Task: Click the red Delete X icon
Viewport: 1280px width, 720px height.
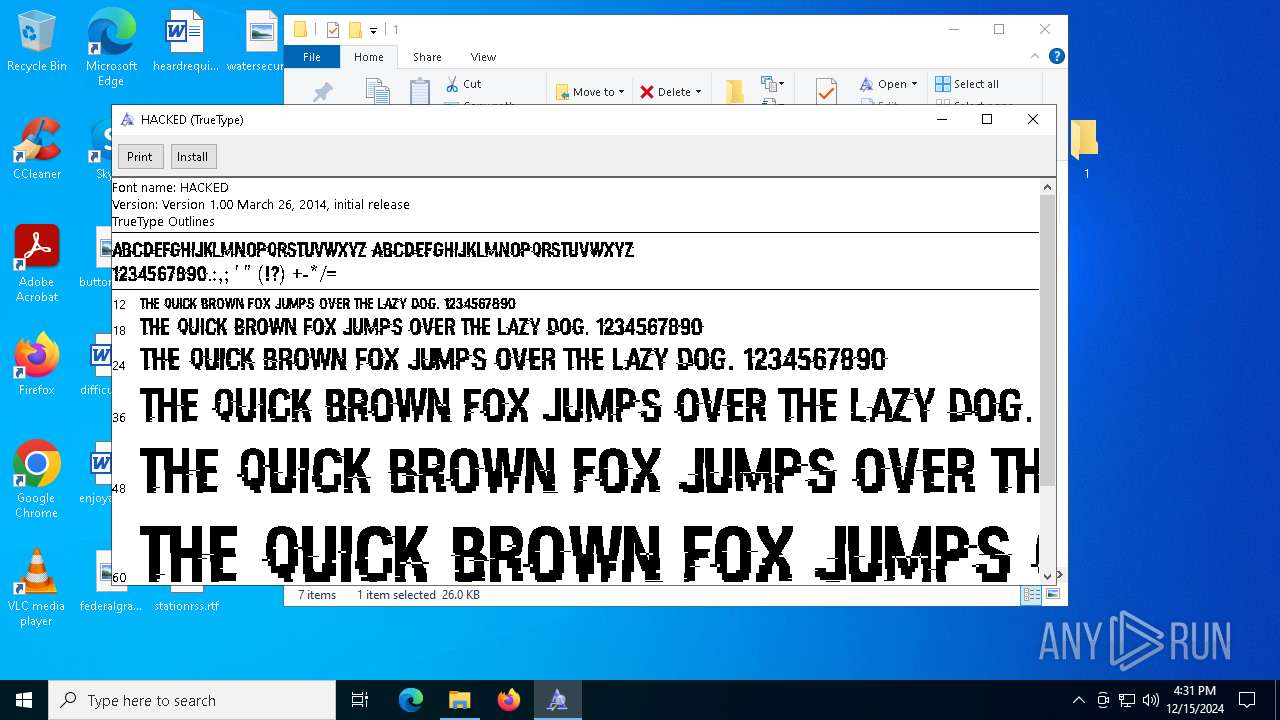Action: 647,92
